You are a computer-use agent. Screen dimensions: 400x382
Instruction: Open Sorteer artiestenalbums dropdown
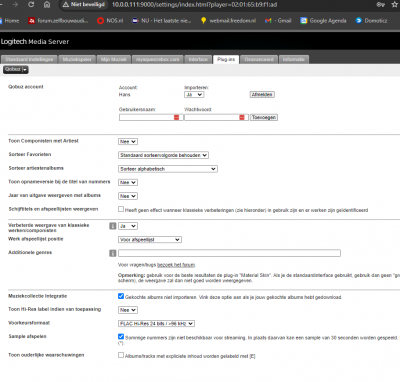click(x=168, y=169)
